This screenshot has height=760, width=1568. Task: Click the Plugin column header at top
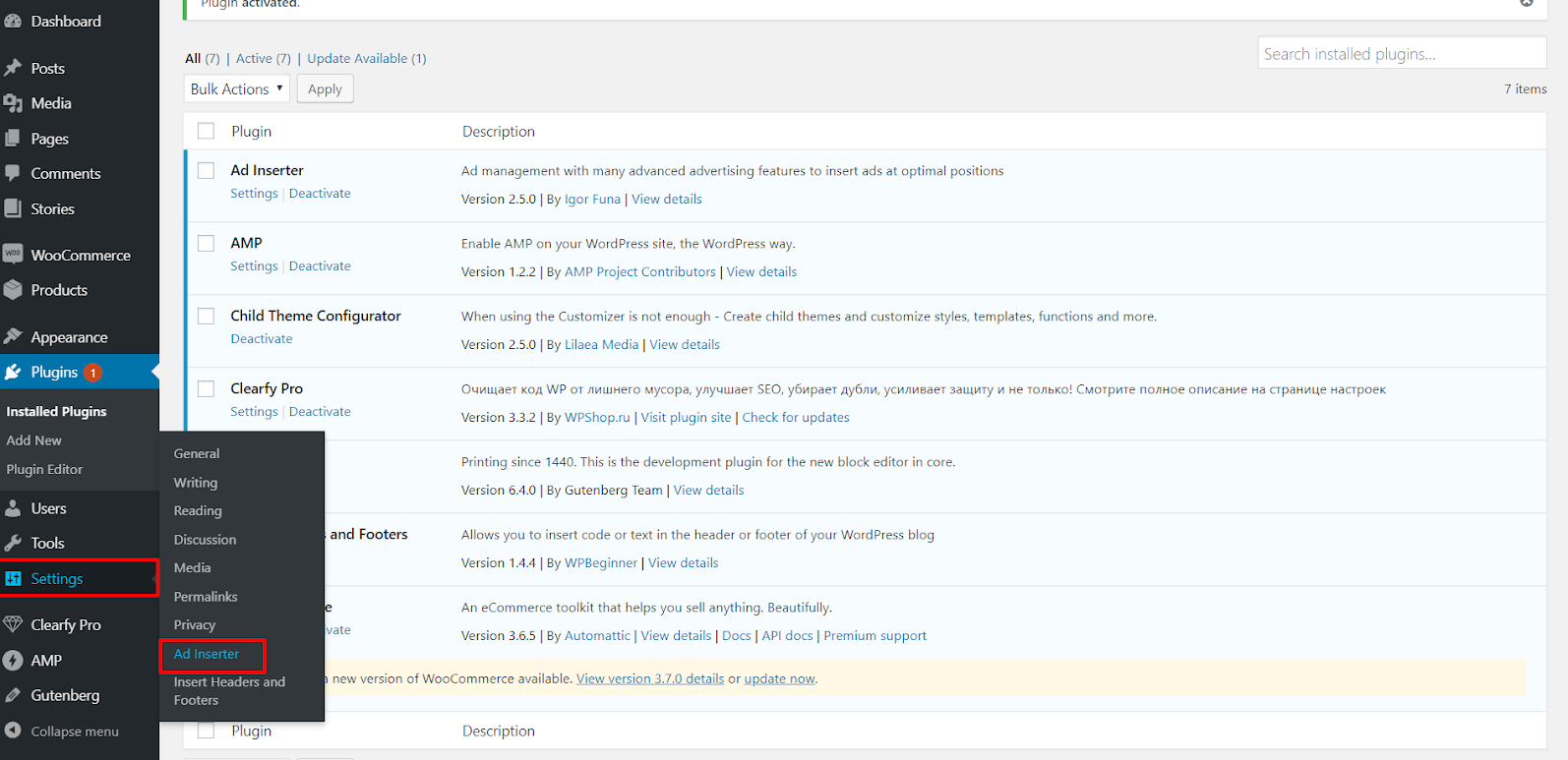click(251, 131)
